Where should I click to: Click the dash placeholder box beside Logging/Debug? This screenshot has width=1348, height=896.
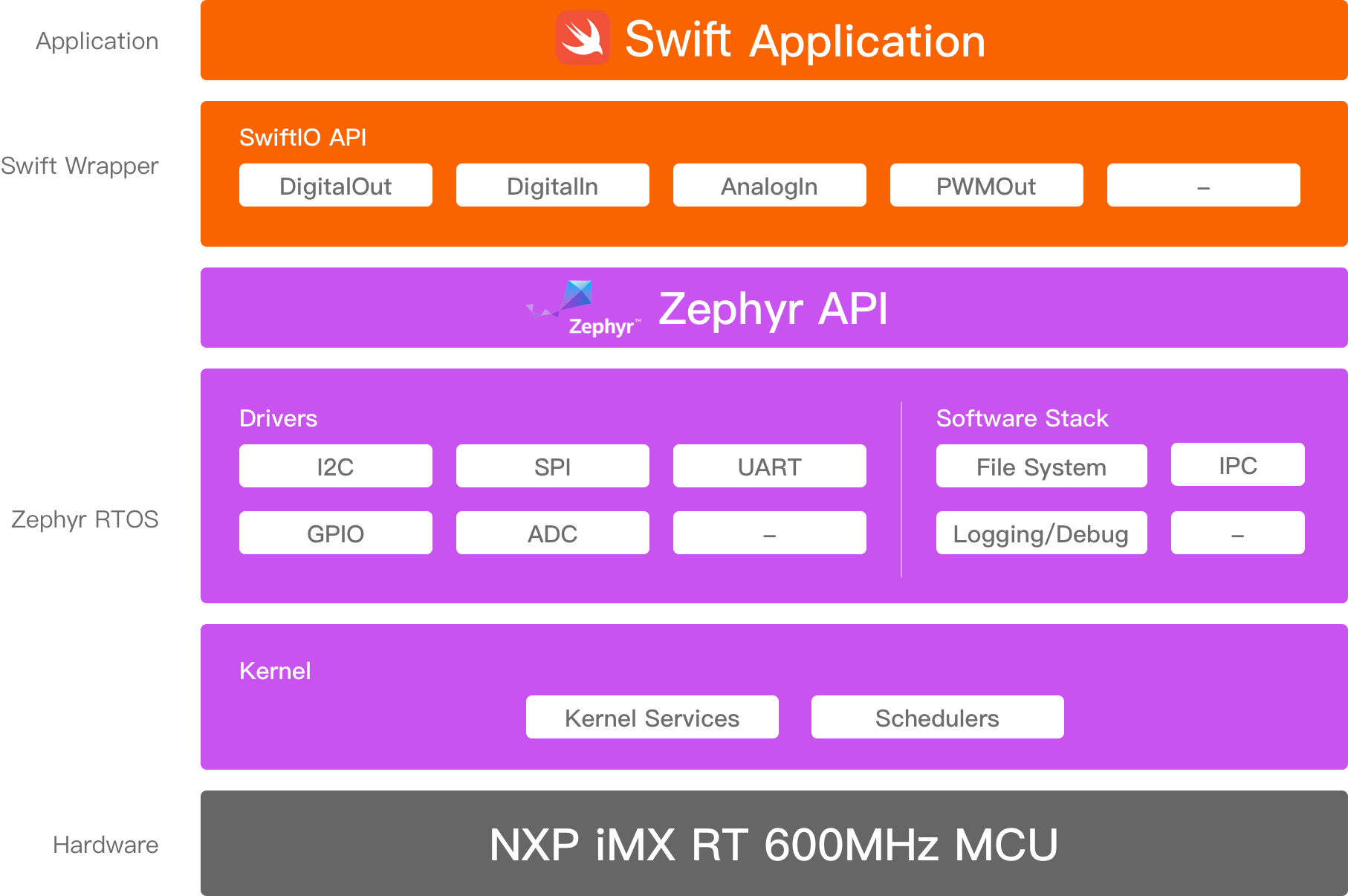[x=1238, y=533]
